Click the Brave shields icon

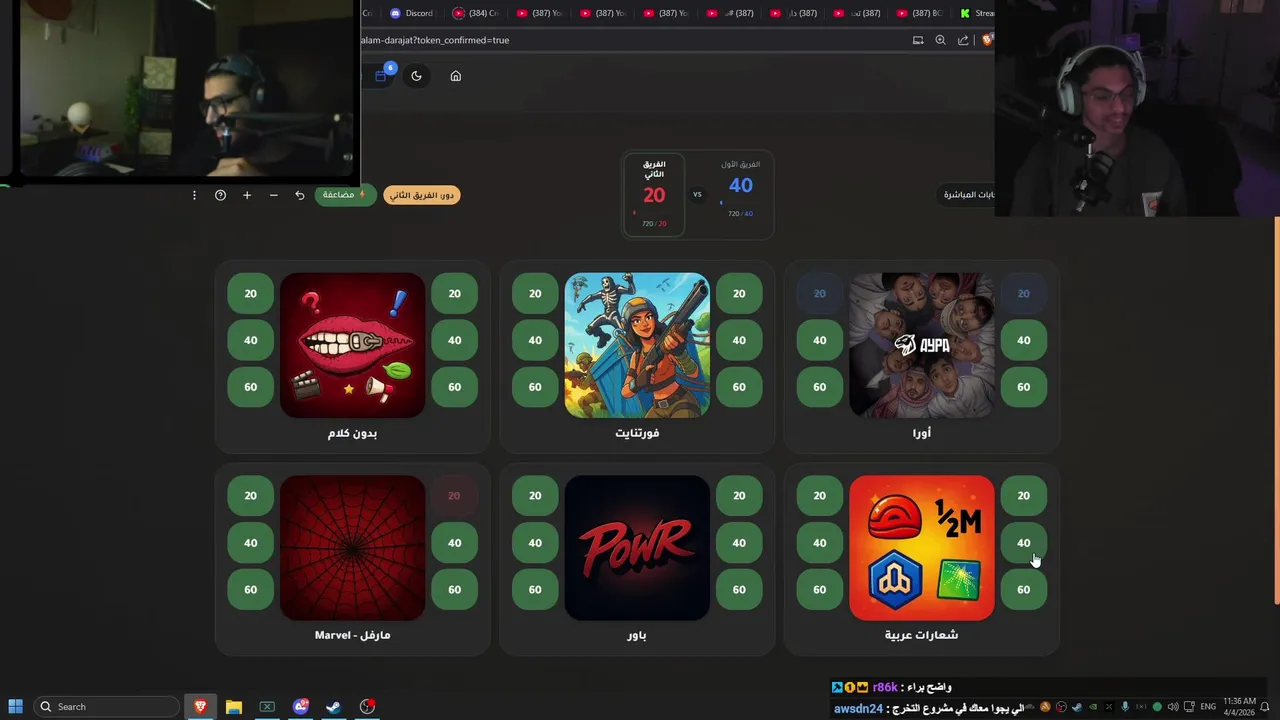pyautogui.click(x=987, y=40)
